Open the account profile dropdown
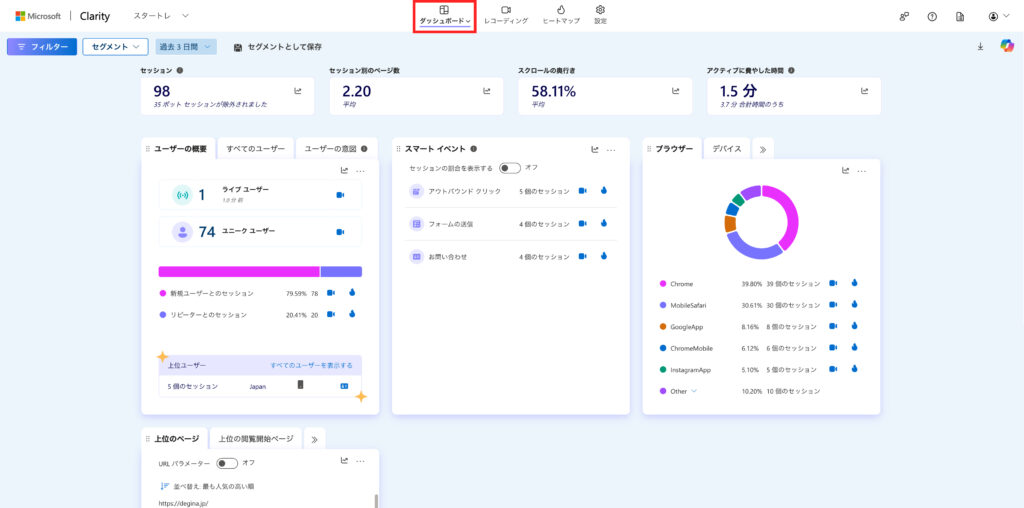The width and height of the screenshot is (1024, 508). pyautogui.click(x=993, y=16)
